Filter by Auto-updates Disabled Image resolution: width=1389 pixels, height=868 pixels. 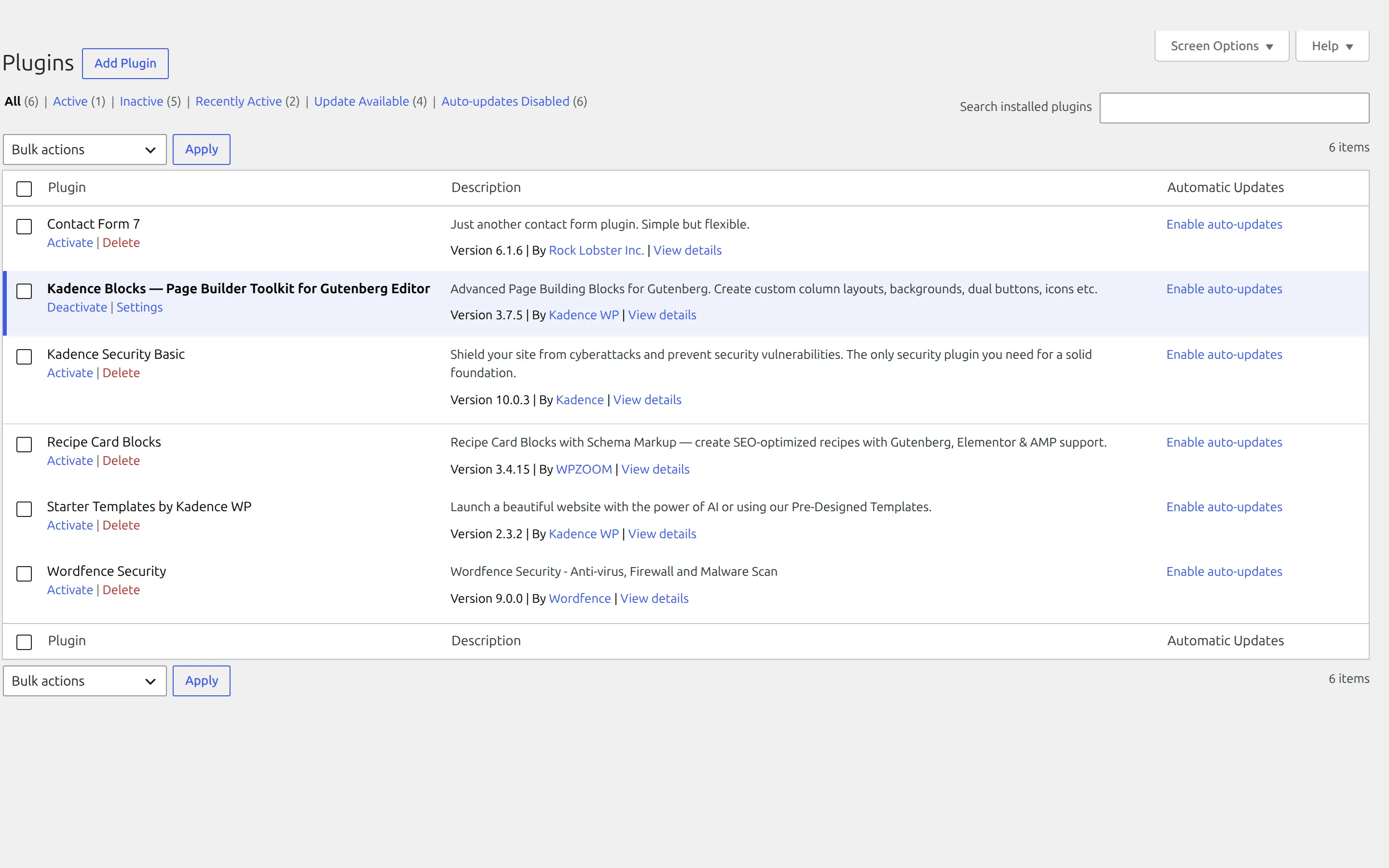coord(505,101)
